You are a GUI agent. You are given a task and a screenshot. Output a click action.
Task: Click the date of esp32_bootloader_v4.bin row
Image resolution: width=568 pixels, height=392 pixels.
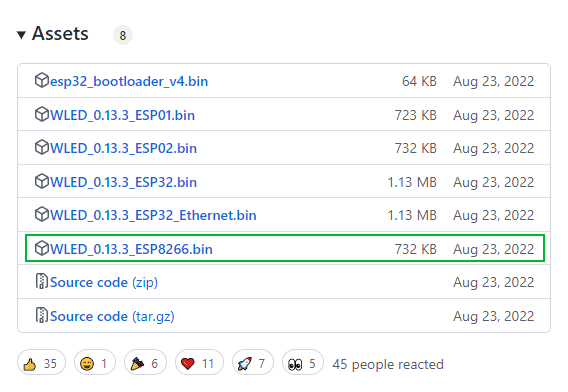[x=494, y=81]
